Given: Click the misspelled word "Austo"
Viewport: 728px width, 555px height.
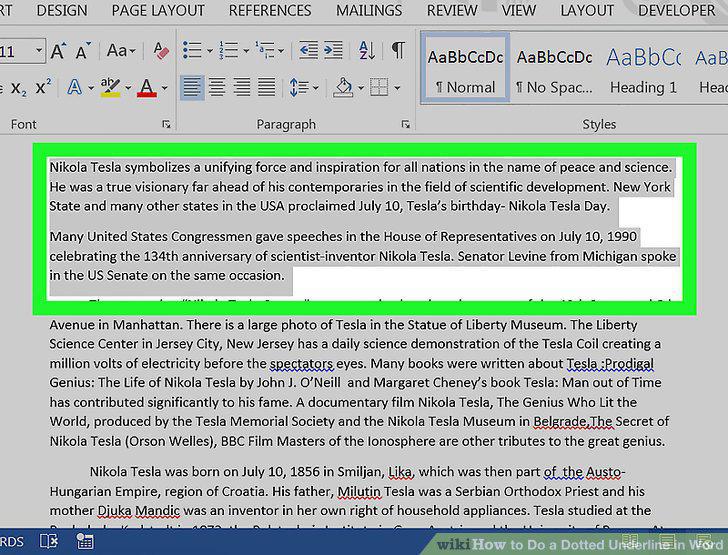Looking at the screenshot, I should tap(603, 472).
